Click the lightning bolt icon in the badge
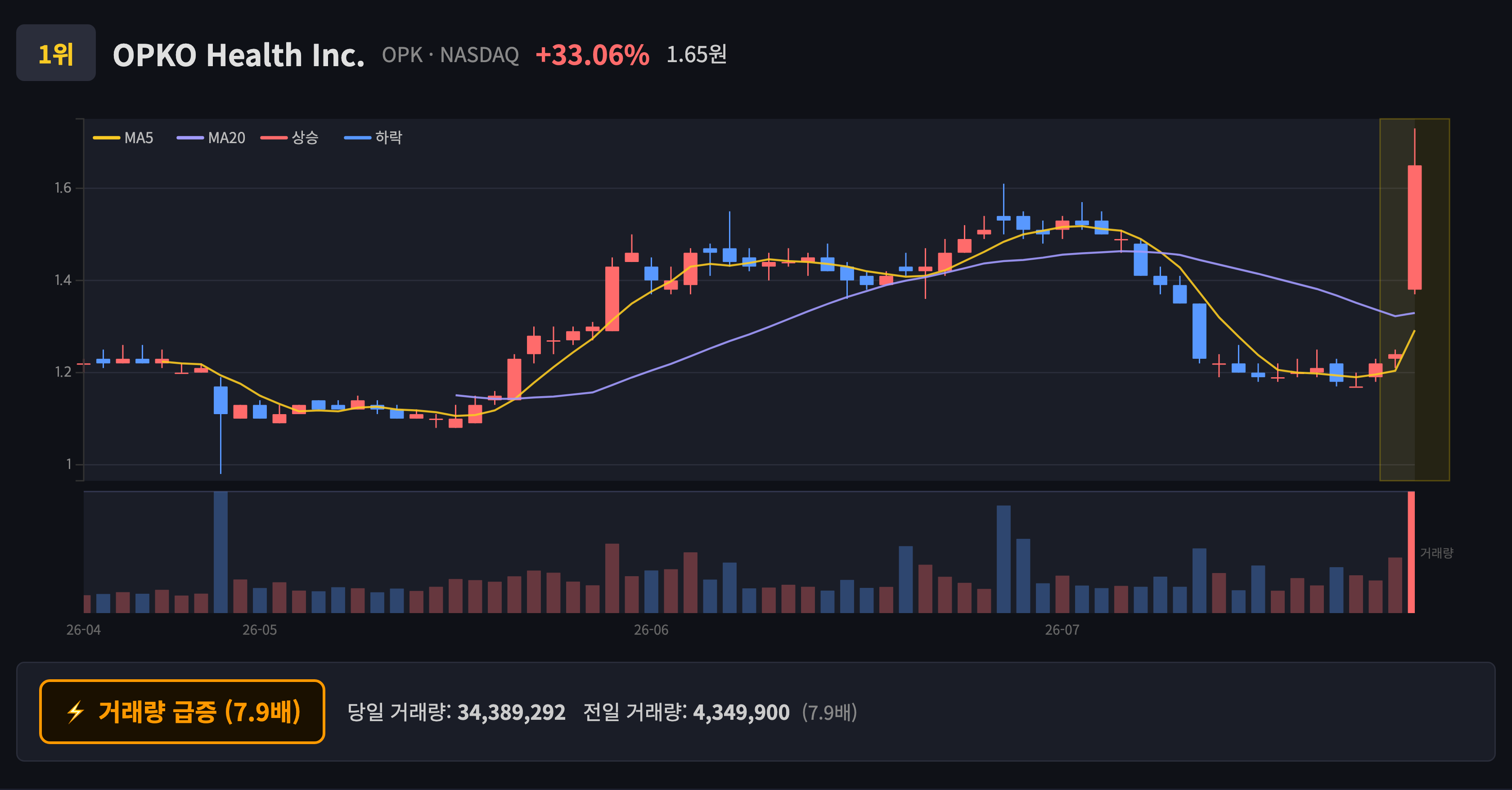Screen dimensions: 1512x790 pyautogui.click(x=76, y=712)
